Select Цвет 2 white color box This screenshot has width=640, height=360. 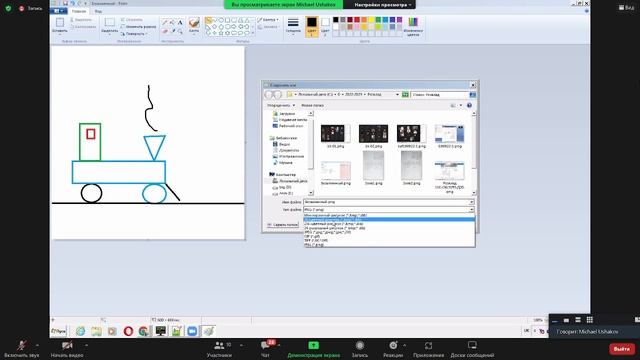click(325, 26)
